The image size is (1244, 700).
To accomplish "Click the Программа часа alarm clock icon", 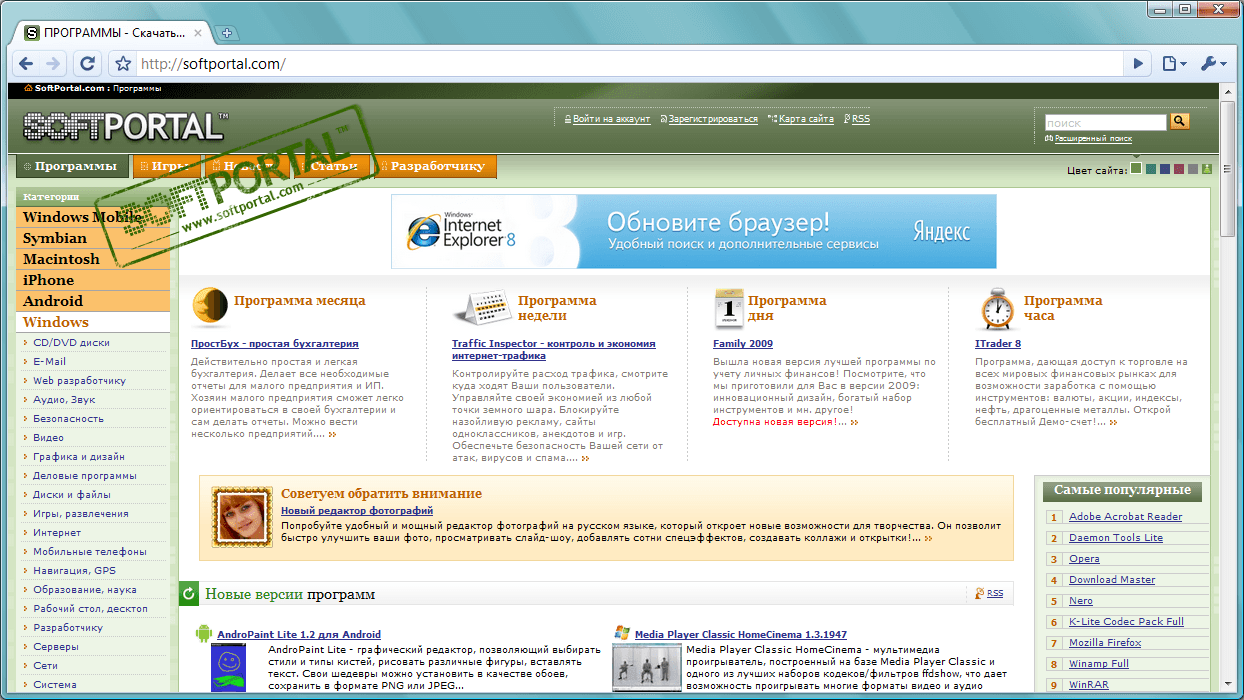I will pos(997,309).
